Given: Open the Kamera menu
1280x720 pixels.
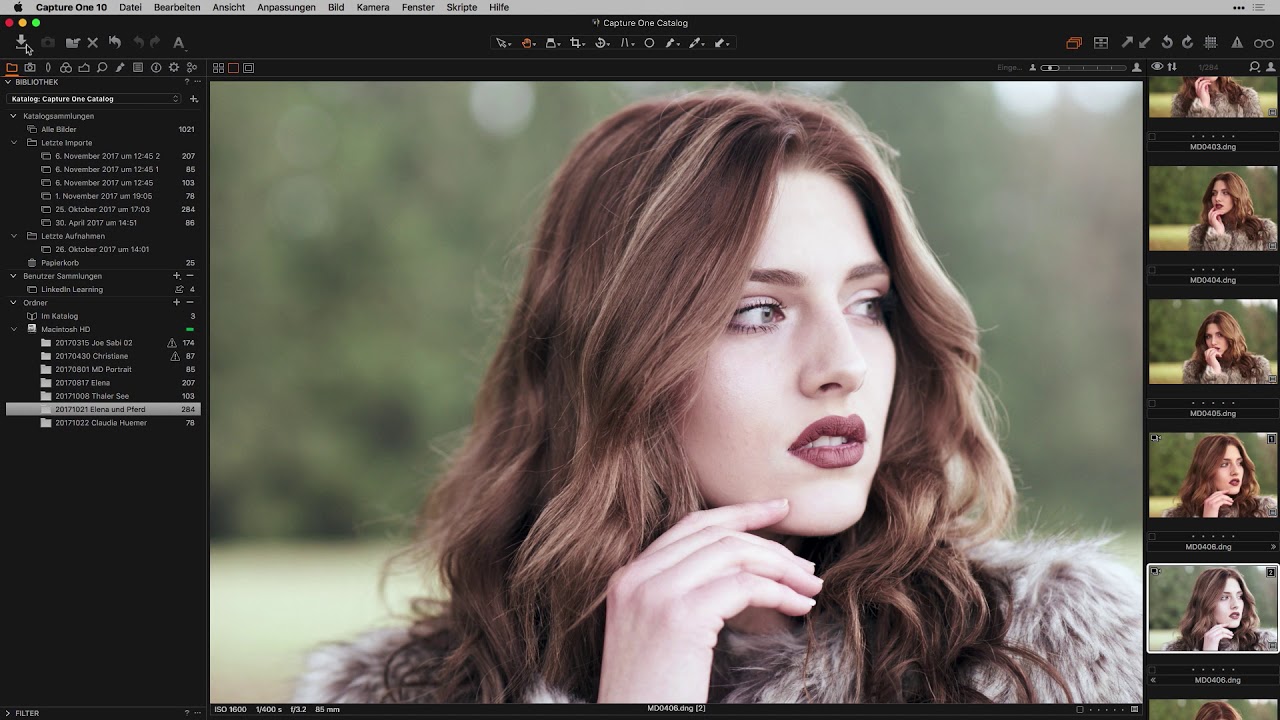Looking at the screenshot, I should [x=373, y=7].
